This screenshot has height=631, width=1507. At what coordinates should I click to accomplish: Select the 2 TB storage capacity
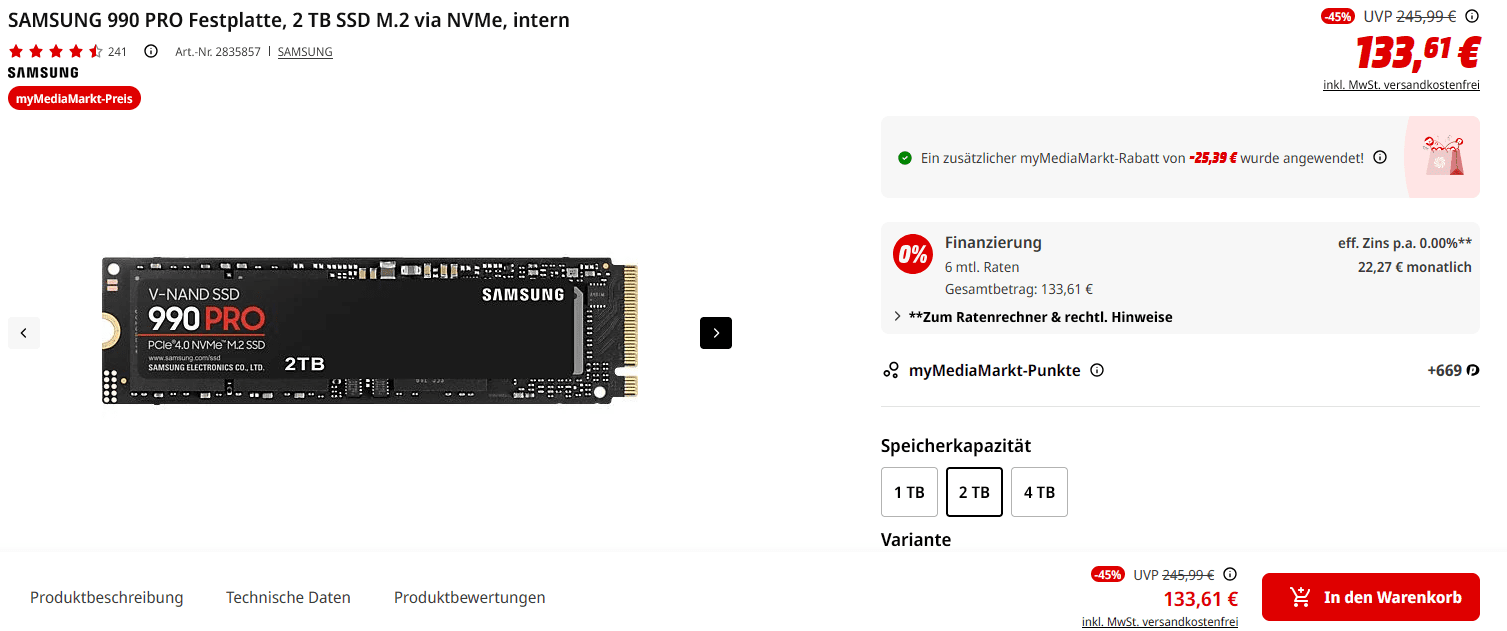click(974, 492)
